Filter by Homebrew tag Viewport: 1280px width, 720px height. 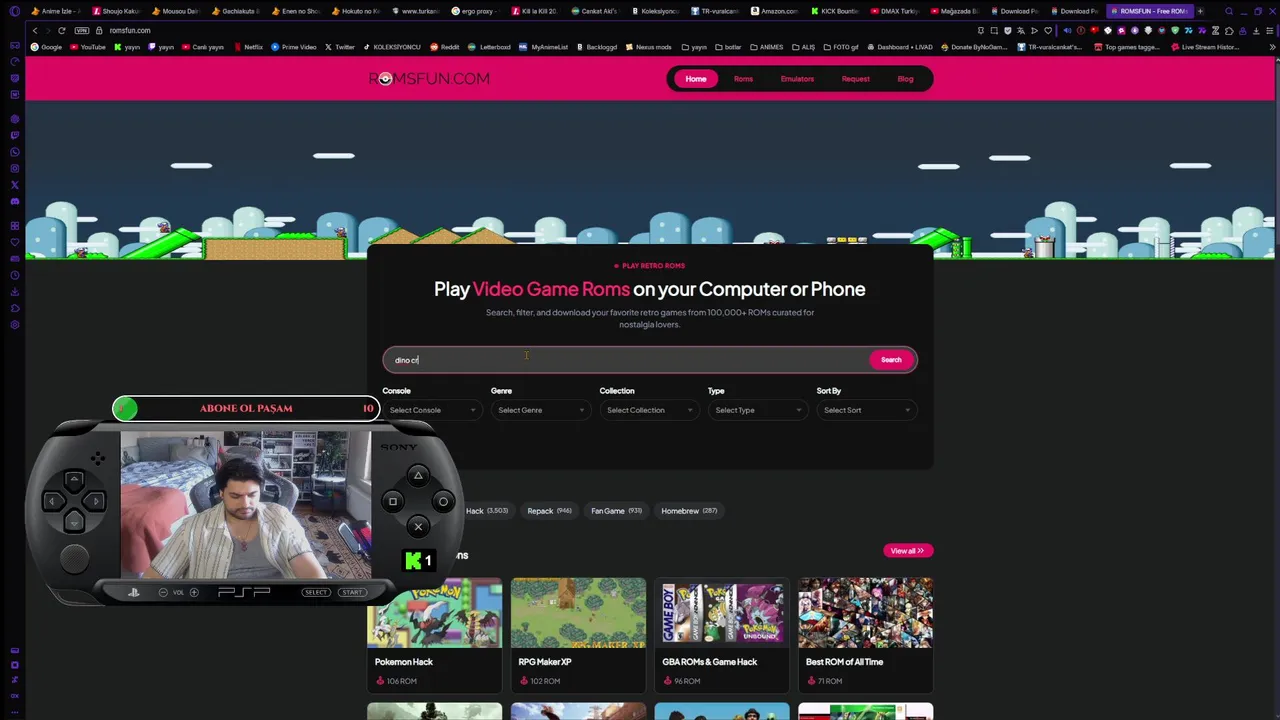click(689, 511)
